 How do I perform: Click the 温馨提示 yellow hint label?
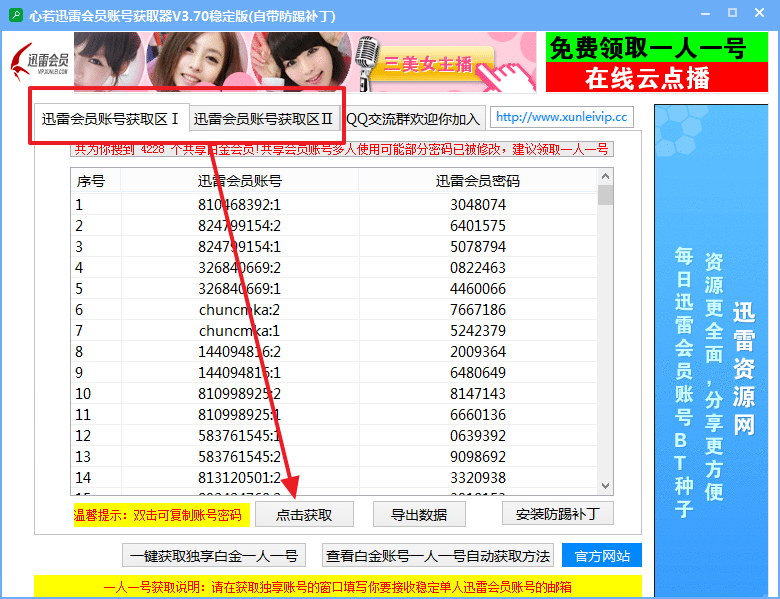point(161,515)
